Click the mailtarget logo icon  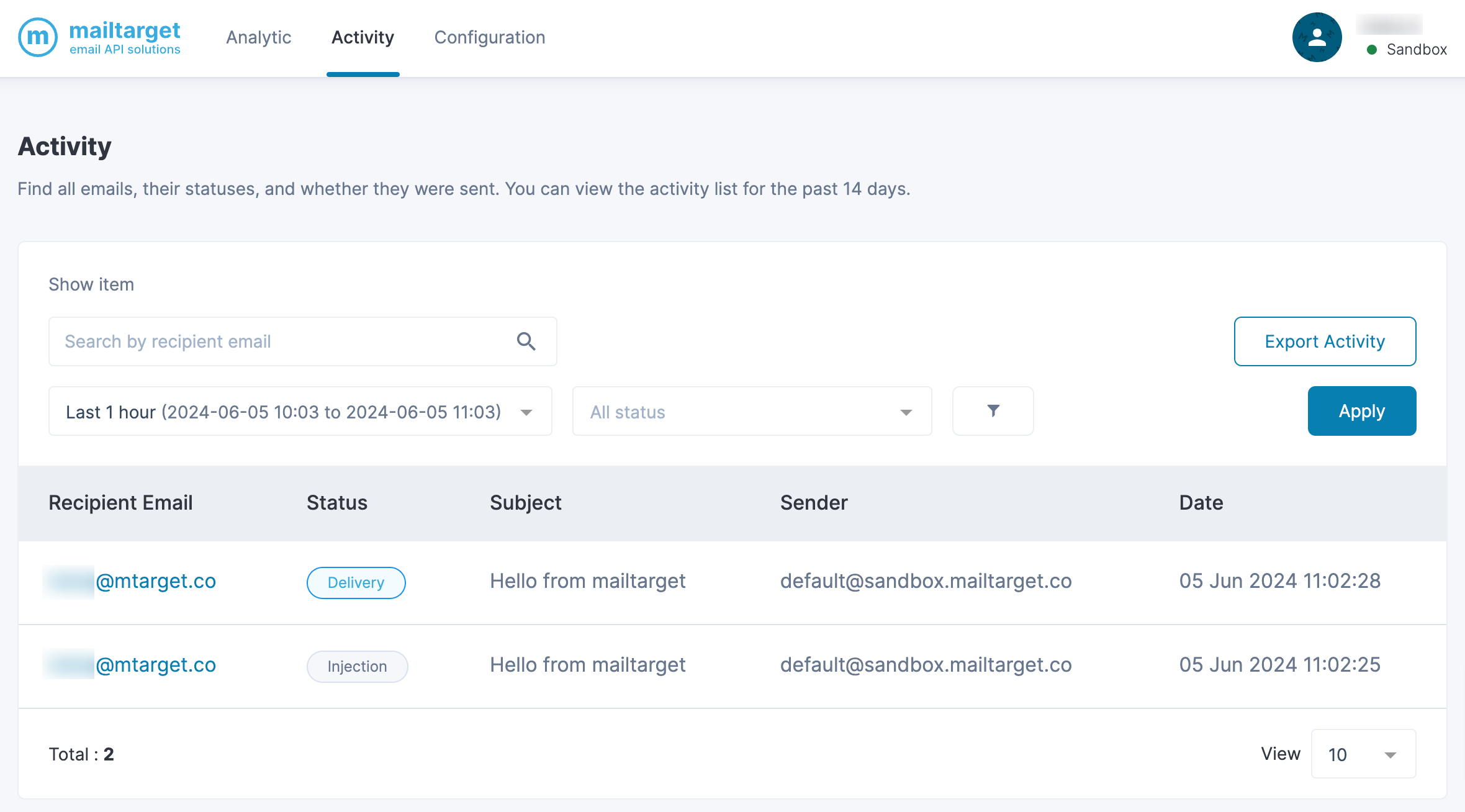pos(38,37)
